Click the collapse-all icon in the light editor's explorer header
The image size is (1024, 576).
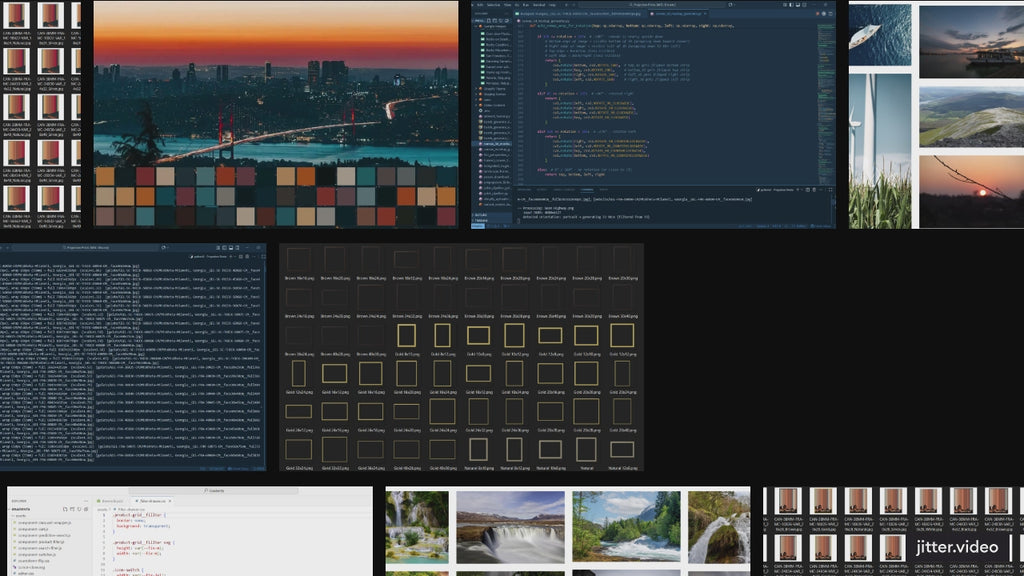(84, 508)
